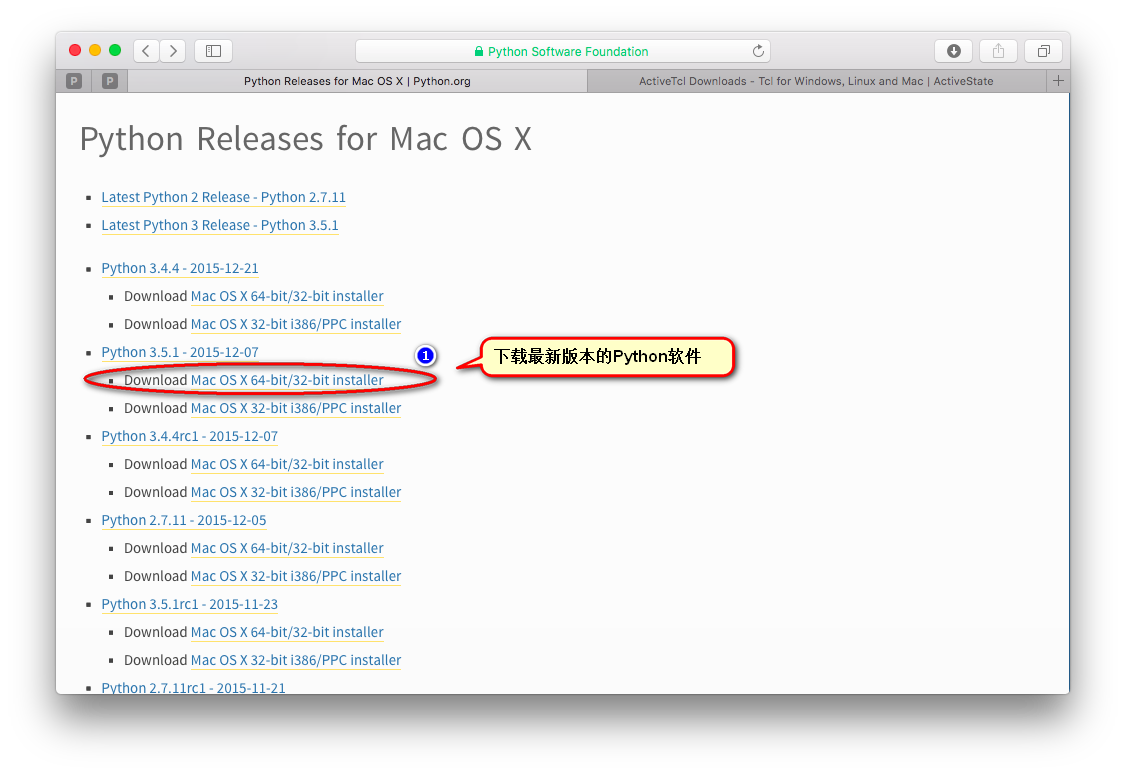Download 32-bit i386/PPC installer for Python 3.4.4rc1

pos(296,493)
